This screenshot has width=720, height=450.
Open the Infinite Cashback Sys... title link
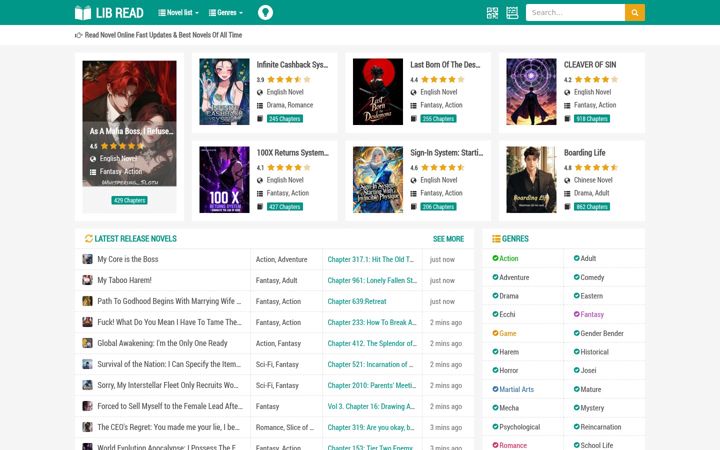tap(292, 65)
